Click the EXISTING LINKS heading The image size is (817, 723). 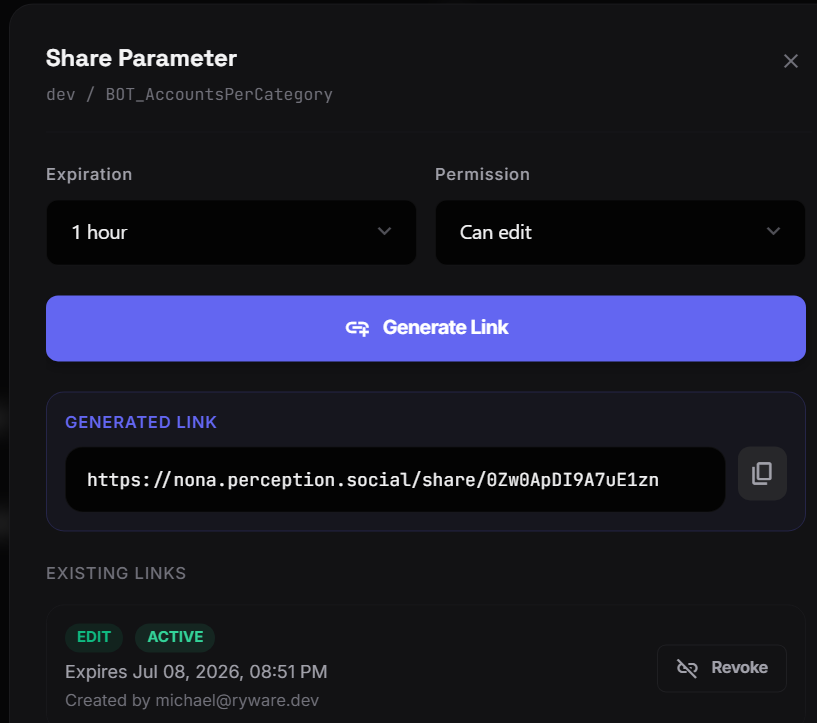click(116, 573)
